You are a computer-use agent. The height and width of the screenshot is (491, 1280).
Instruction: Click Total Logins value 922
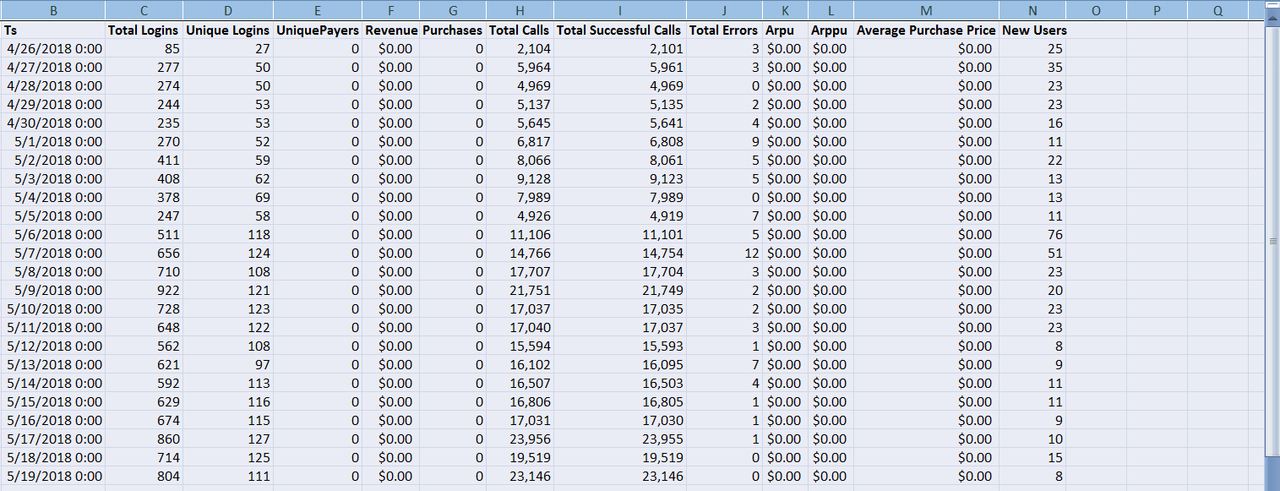click(145, 290)
